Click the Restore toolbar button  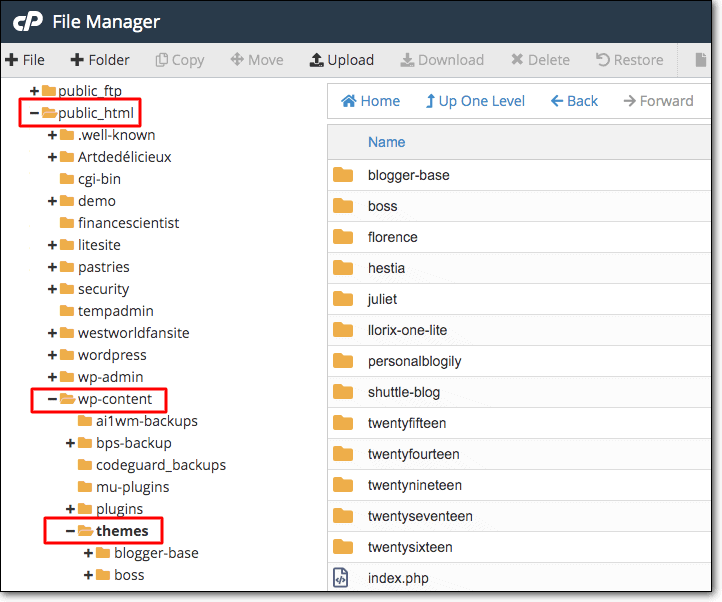pyautogui.click(x=629, y=60)
